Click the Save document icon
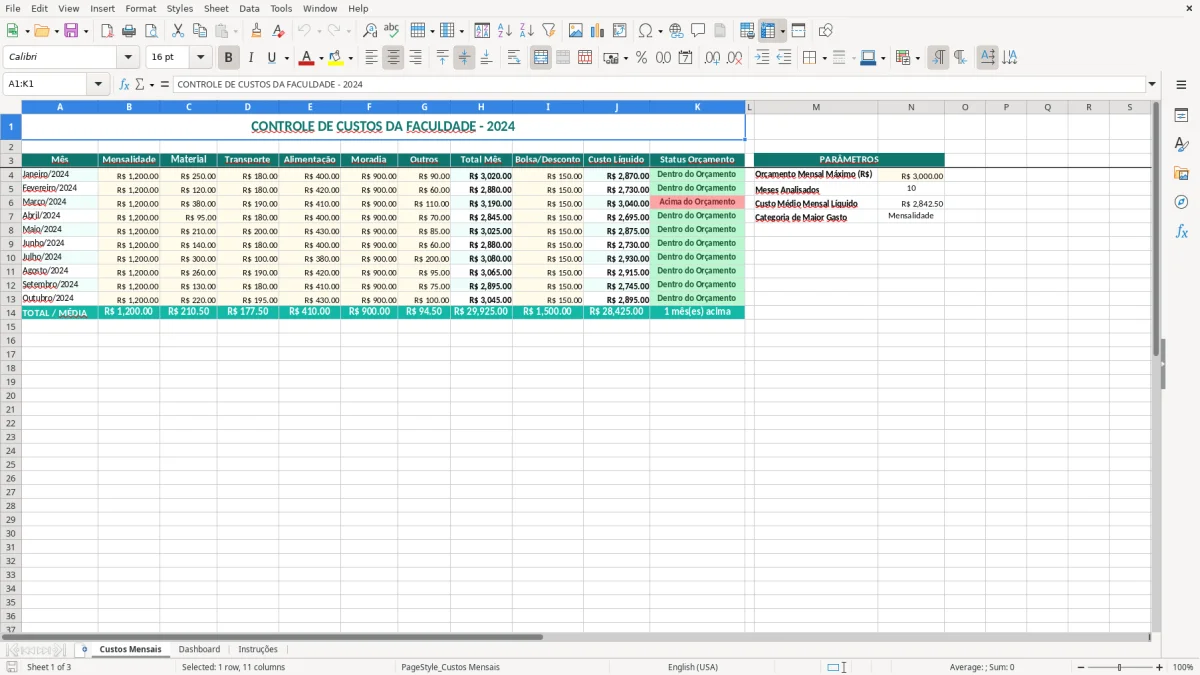Image resolution: width=1200 pixels, height=675 pixels. point(71,31)
